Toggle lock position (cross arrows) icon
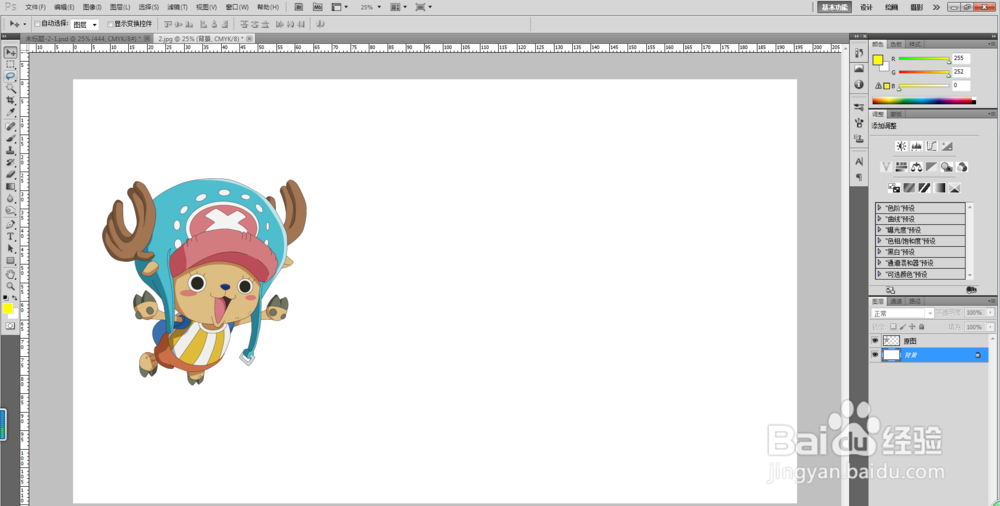This screenshot has height=506, width=1000. click(912, 327)
